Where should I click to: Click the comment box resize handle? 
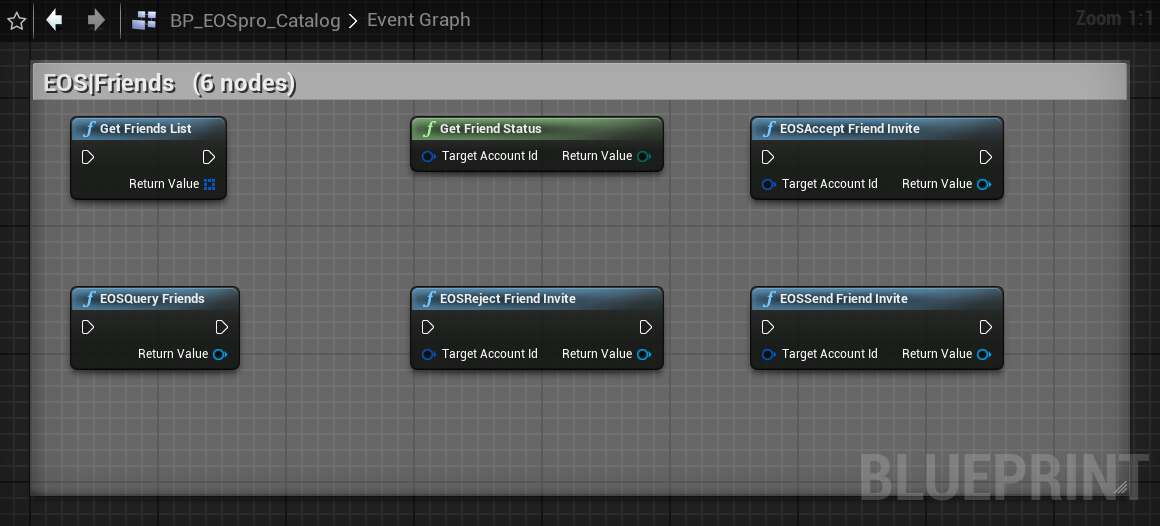tap(1120, 486)
